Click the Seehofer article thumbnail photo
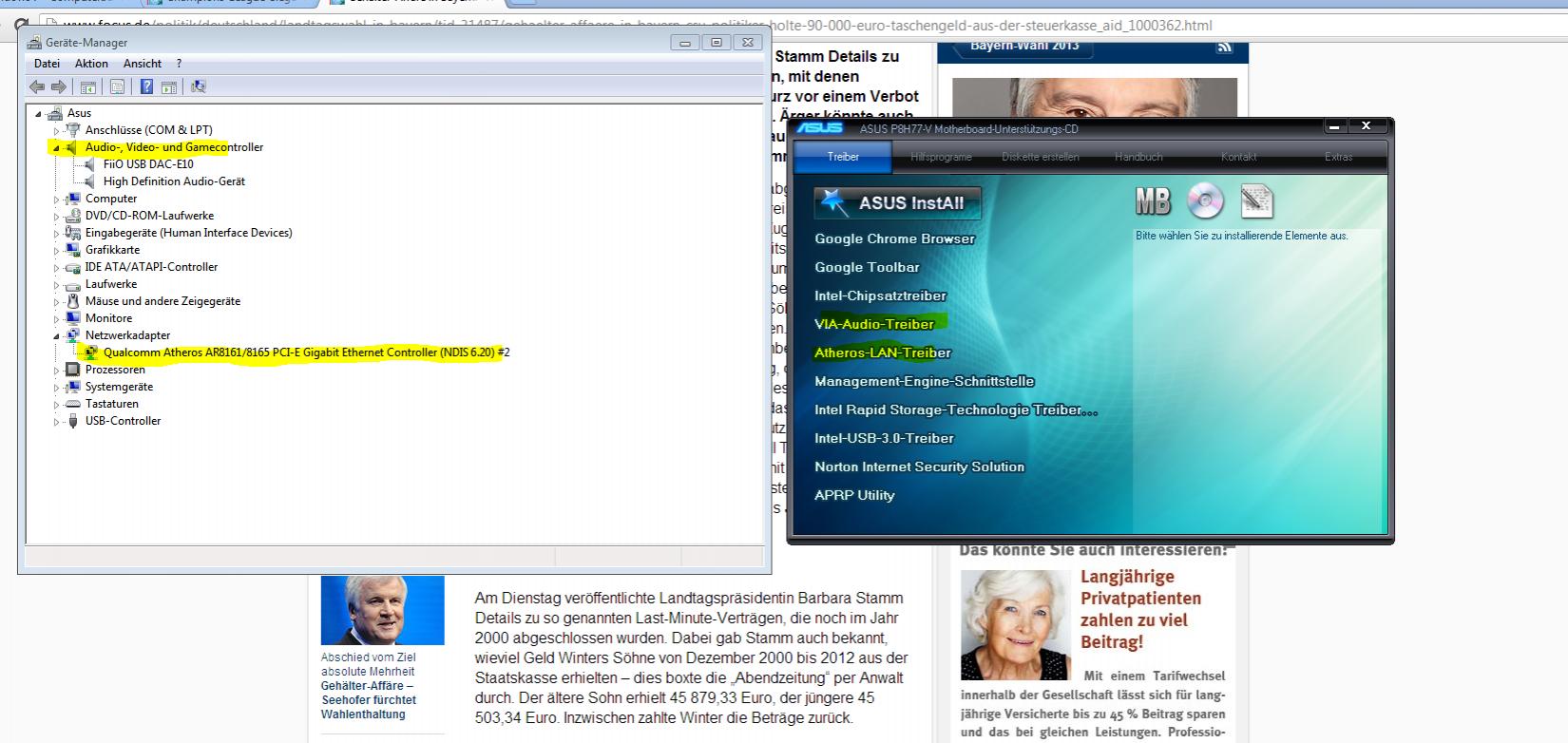Screen dimensions: 1568x743 (382, 610)
